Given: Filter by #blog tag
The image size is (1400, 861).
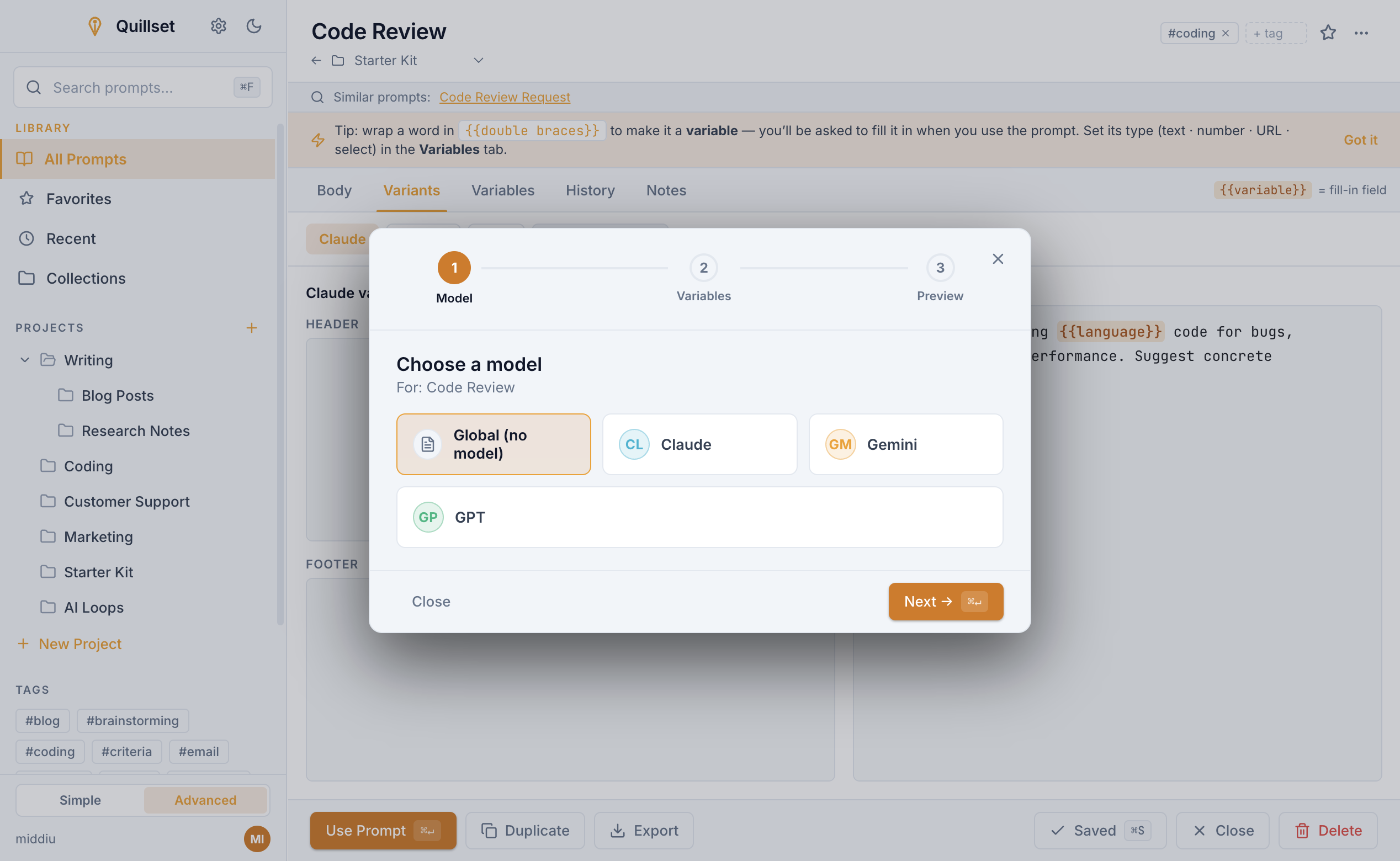Looking at the screenshot, I should click(x=43, y=721).
